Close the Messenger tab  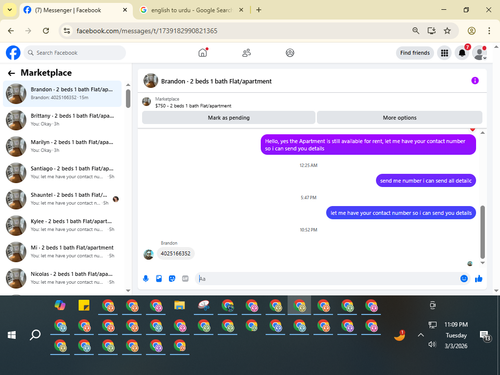(x=125, y=10)
